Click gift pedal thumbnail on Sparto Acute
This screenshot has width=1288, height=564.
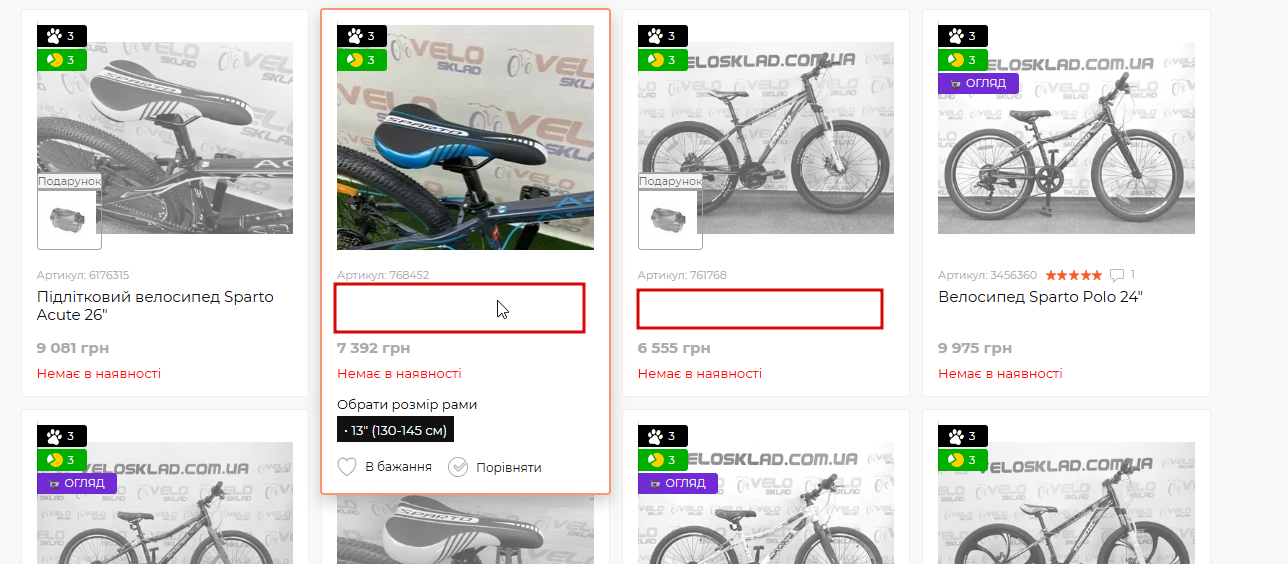pos(69,219)
